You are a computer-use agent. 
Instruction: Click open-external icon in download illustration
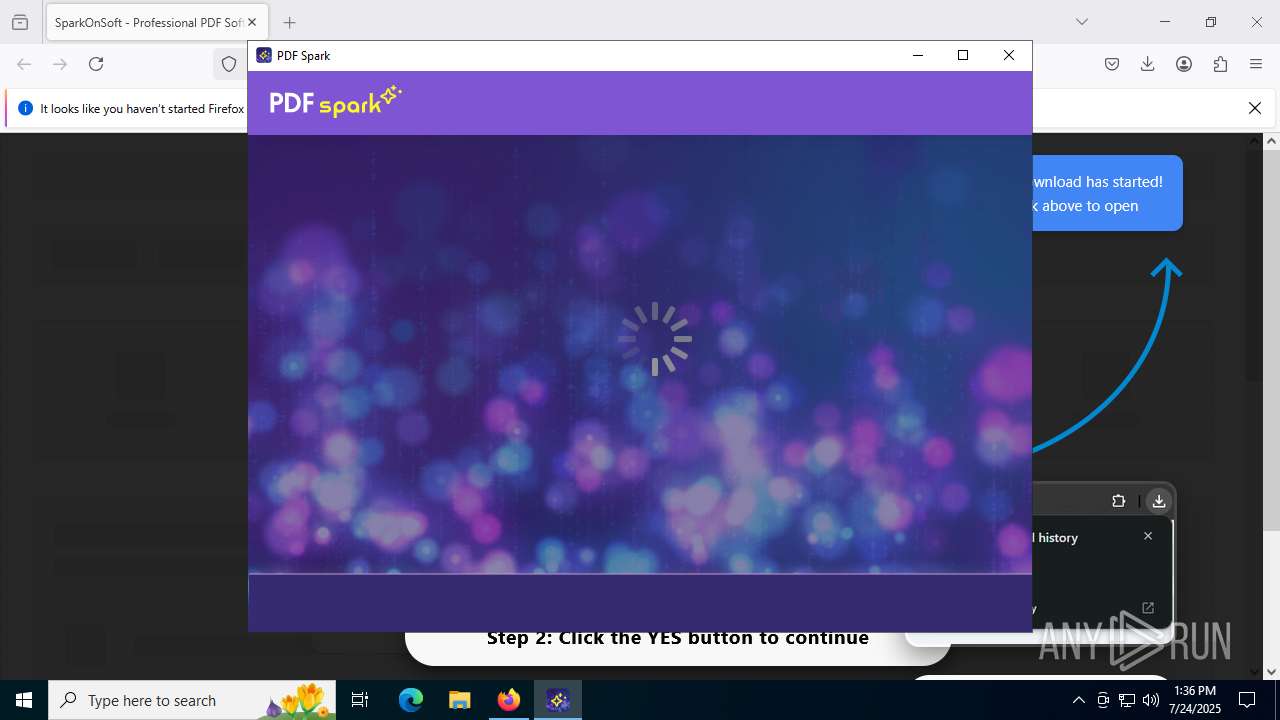(x=1148, y=607)
